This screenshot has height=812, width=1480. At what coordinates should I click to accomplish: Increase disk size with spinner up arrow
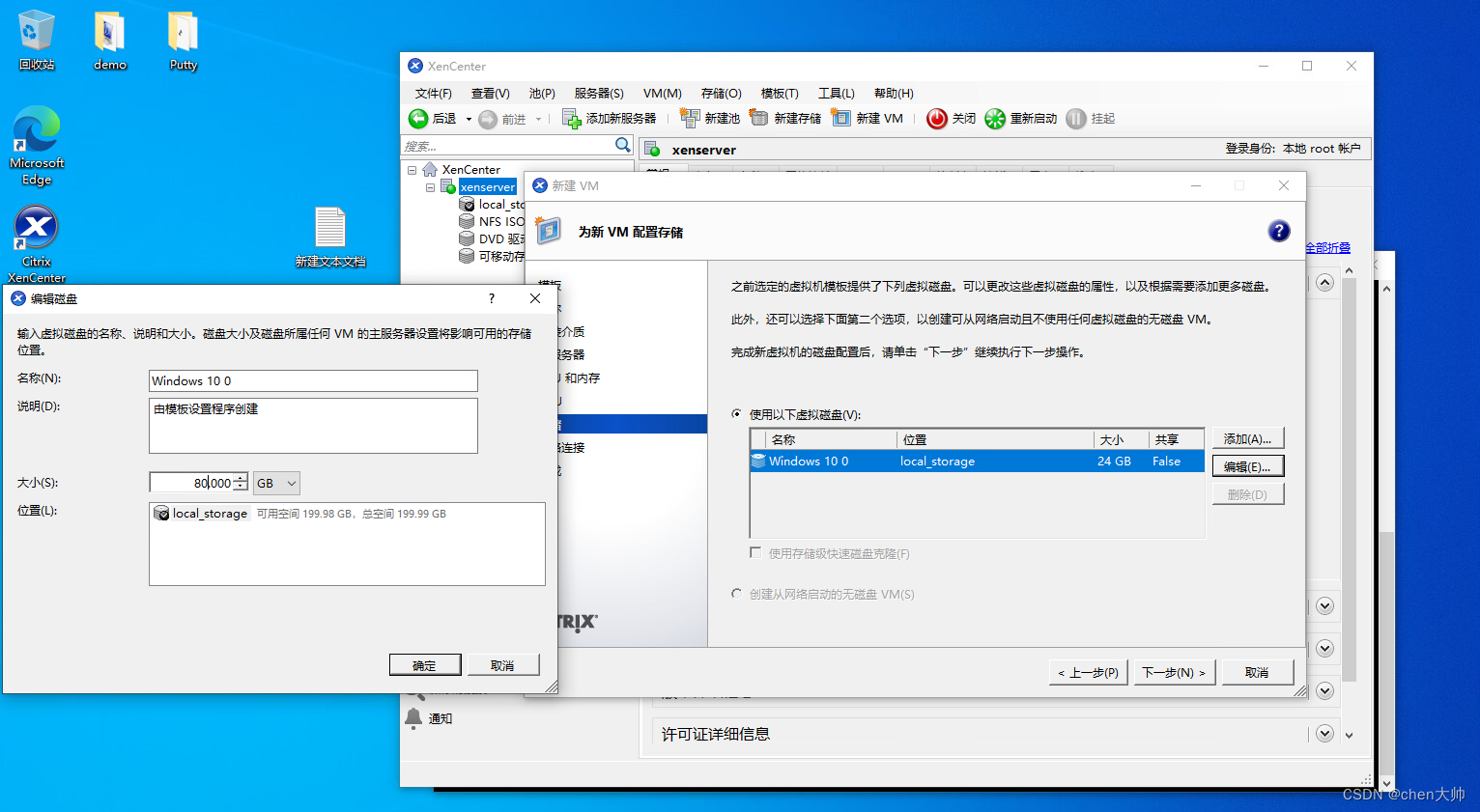tap(241, 477)
